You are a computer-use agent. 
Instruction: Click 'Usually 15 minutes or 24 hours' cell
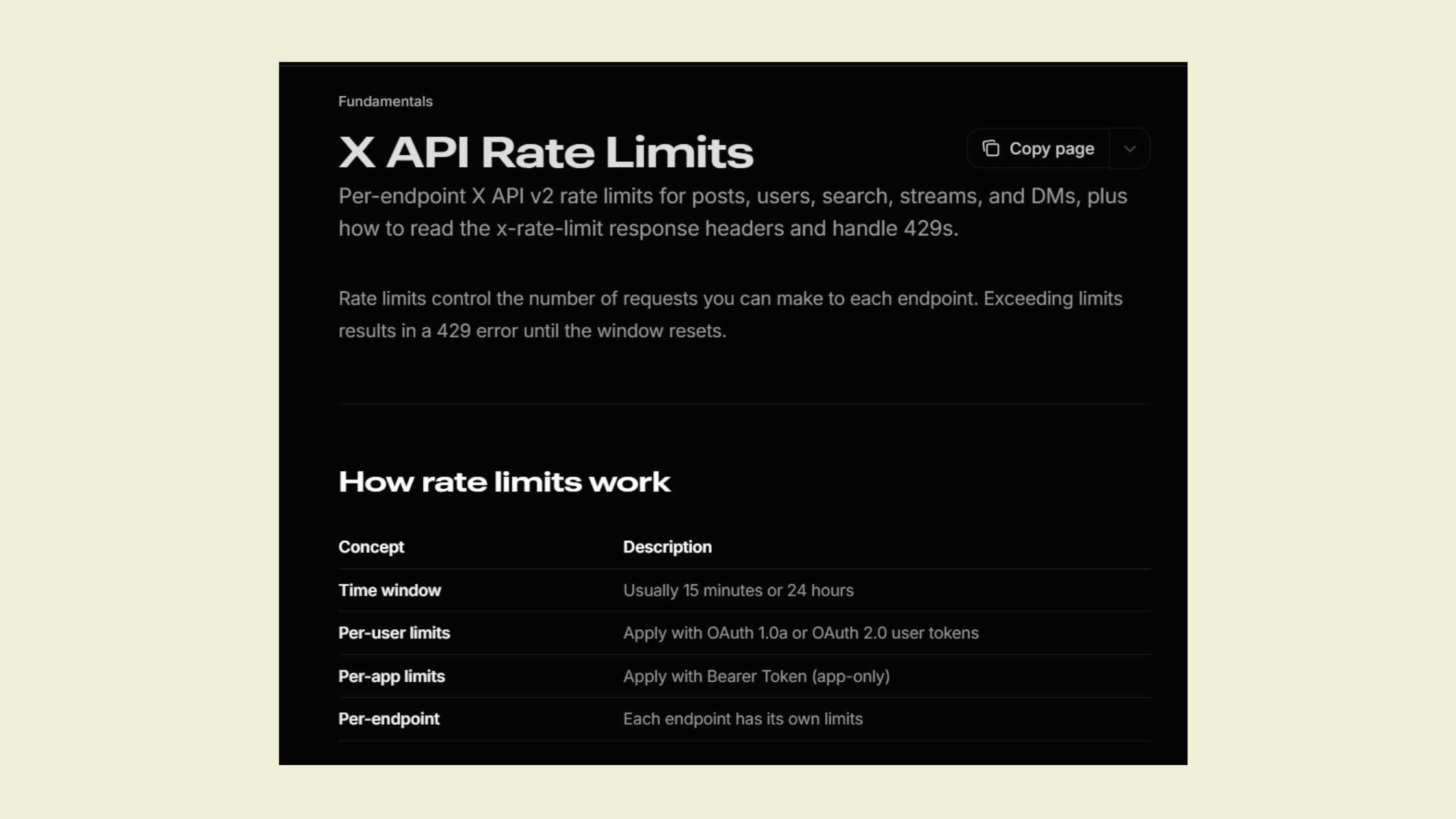point(738,590)
